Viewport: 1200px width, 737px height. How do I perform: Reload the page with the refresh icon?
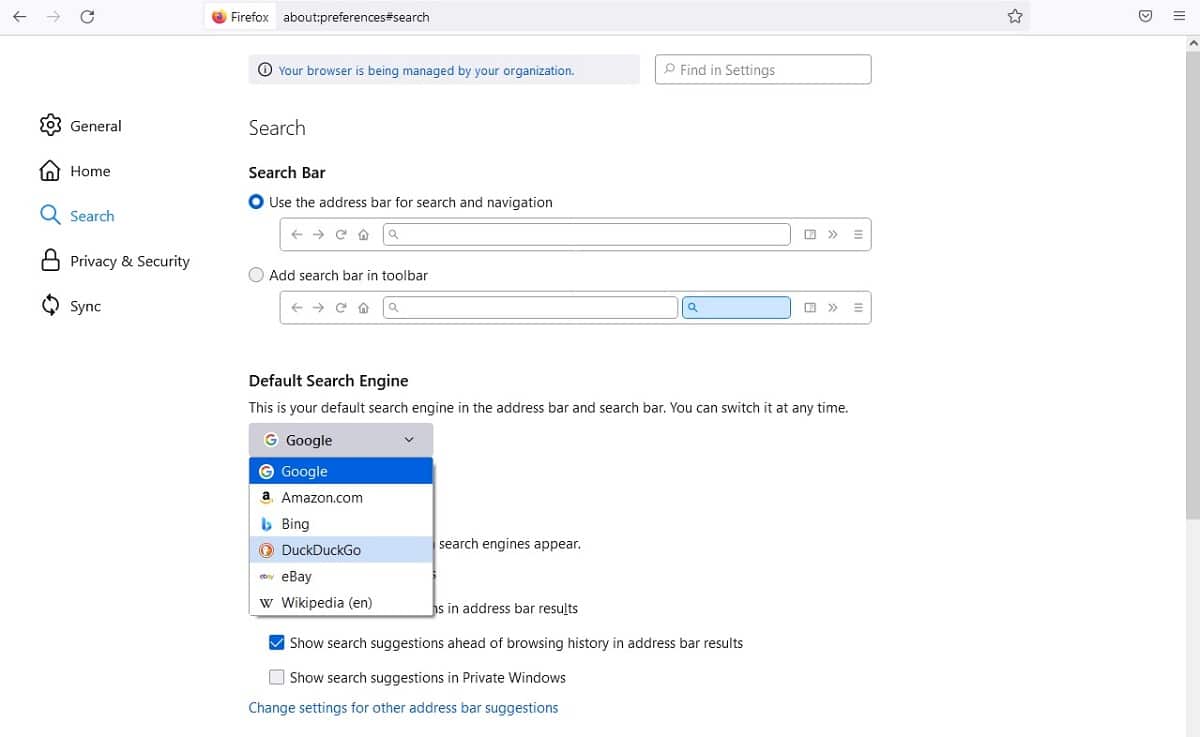[x=87, y=17]
